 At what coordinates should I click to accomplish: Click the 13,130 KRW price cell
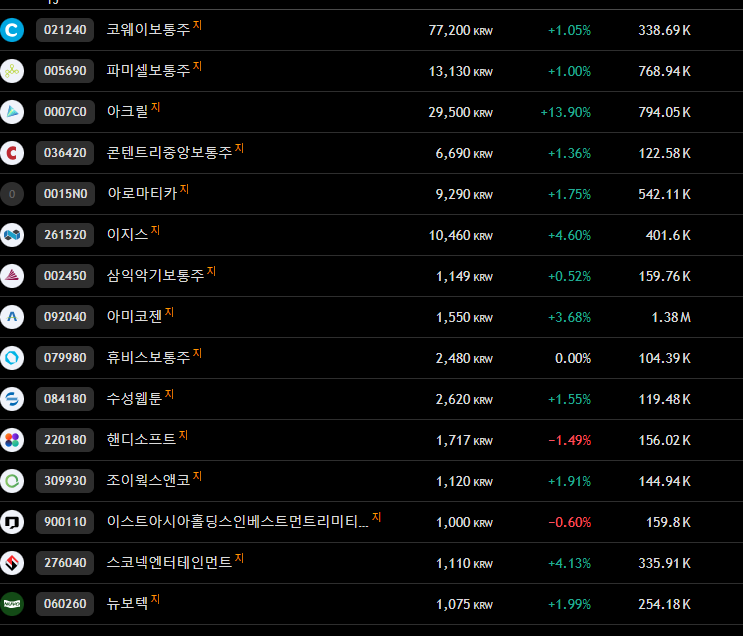point(461,72)
